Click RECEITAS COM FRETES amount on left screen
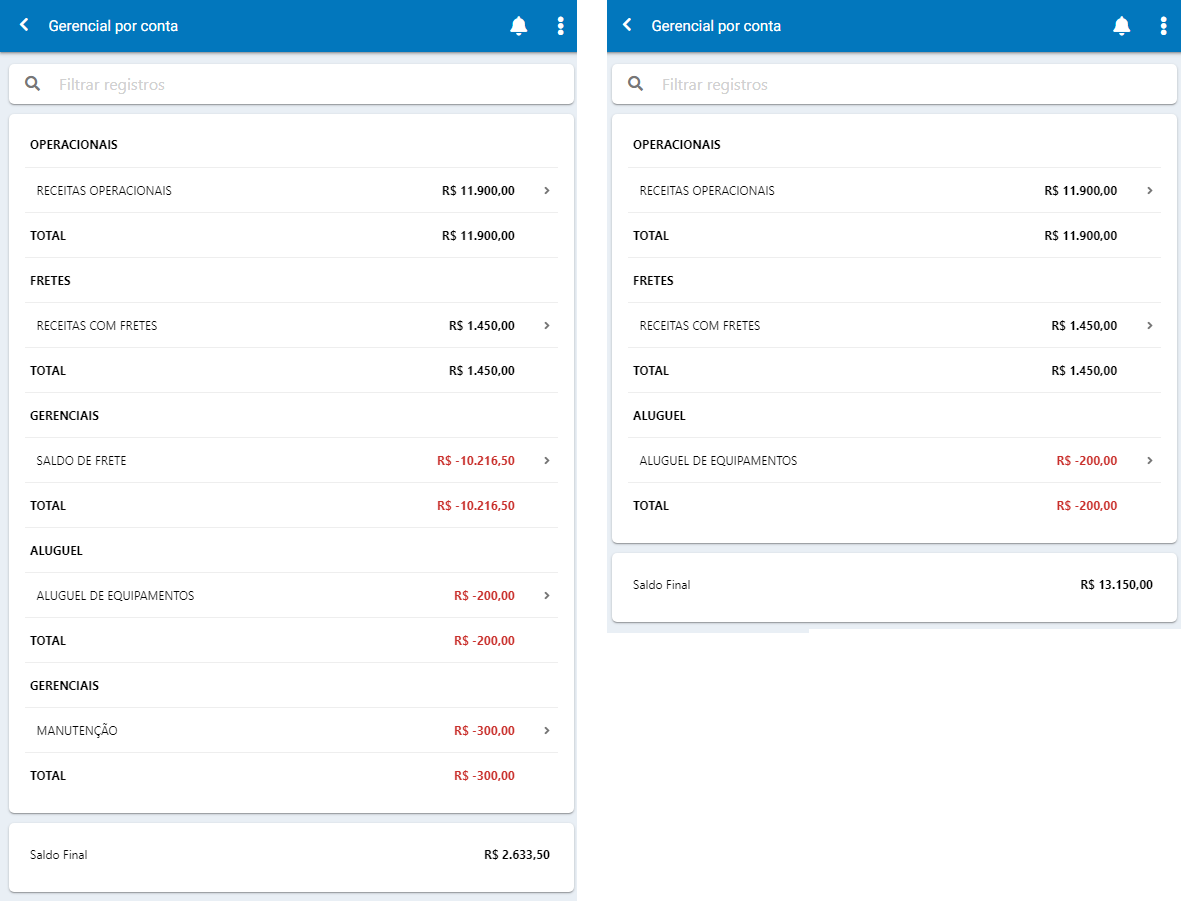Viewport: 1181px width, 910px height. [x=482, y=325]
